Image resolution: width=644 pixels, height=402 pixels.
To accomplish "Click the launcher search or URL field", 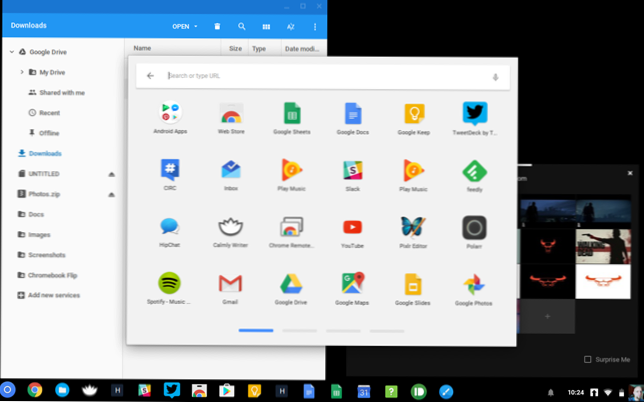I will coord(323,76).
